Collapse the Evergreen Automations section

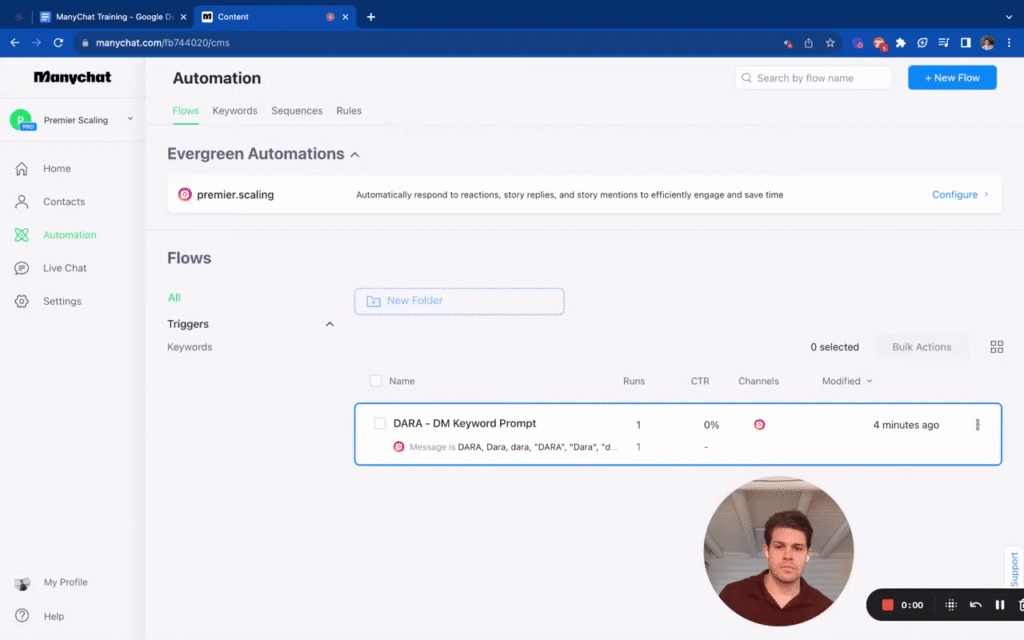355,155
